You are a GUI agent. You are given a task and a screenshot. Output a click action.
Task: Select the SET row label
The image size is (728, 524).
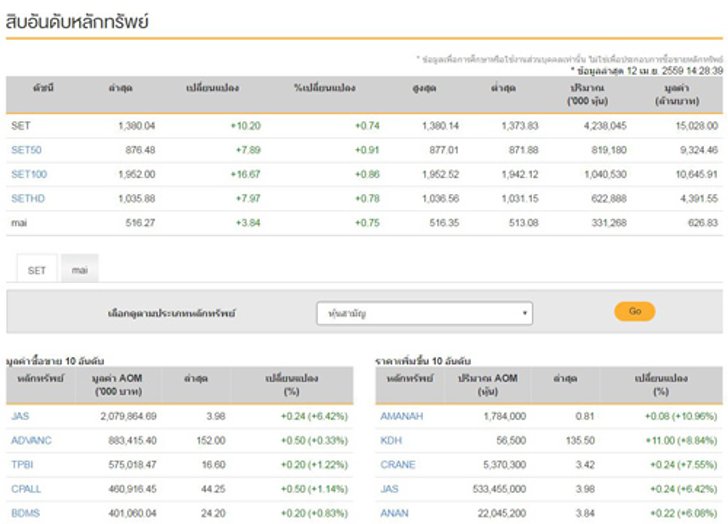click(21, 126)
